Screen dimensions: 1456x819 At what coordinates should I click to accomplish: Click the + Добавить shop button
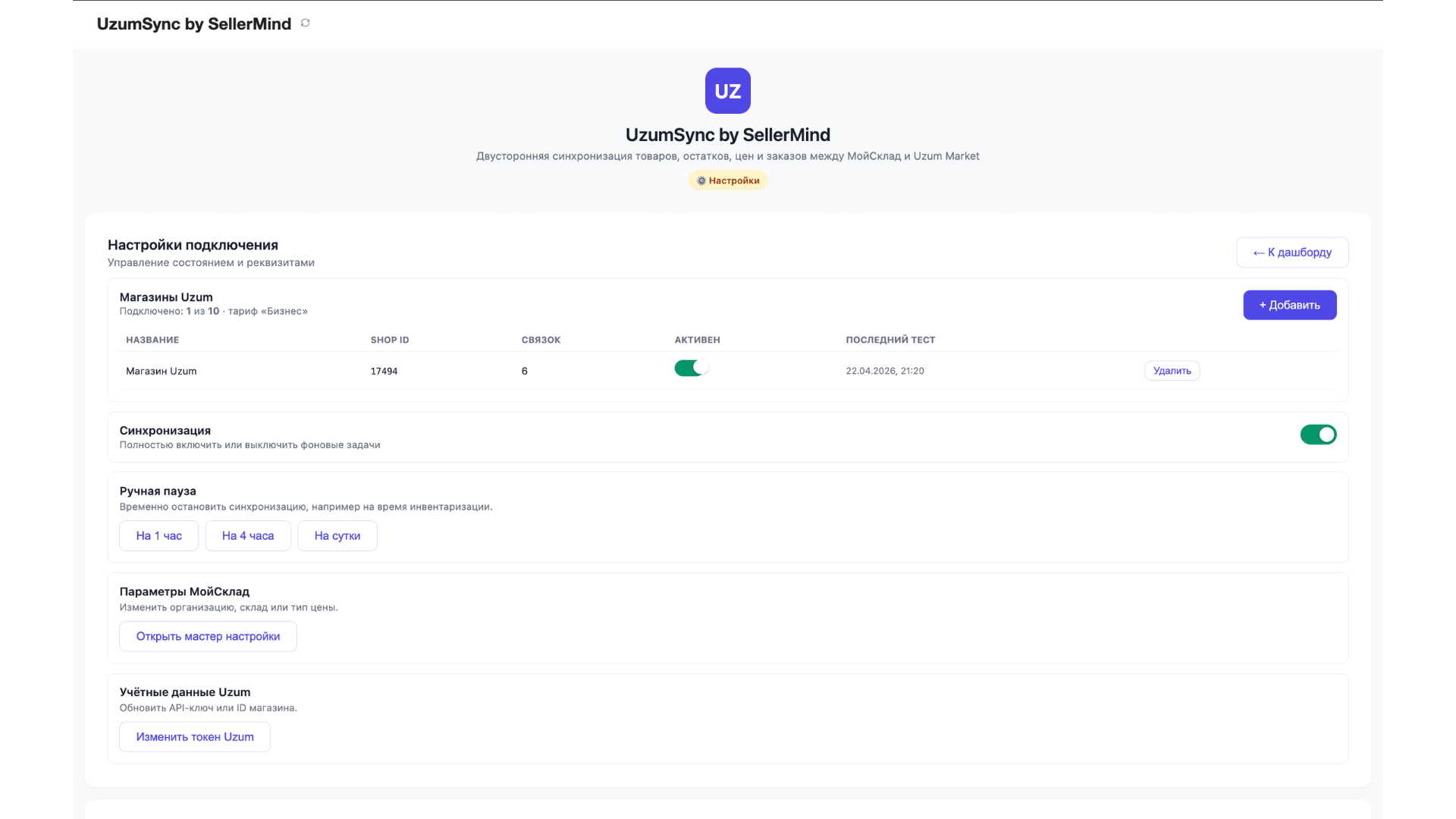(1289, 305)
